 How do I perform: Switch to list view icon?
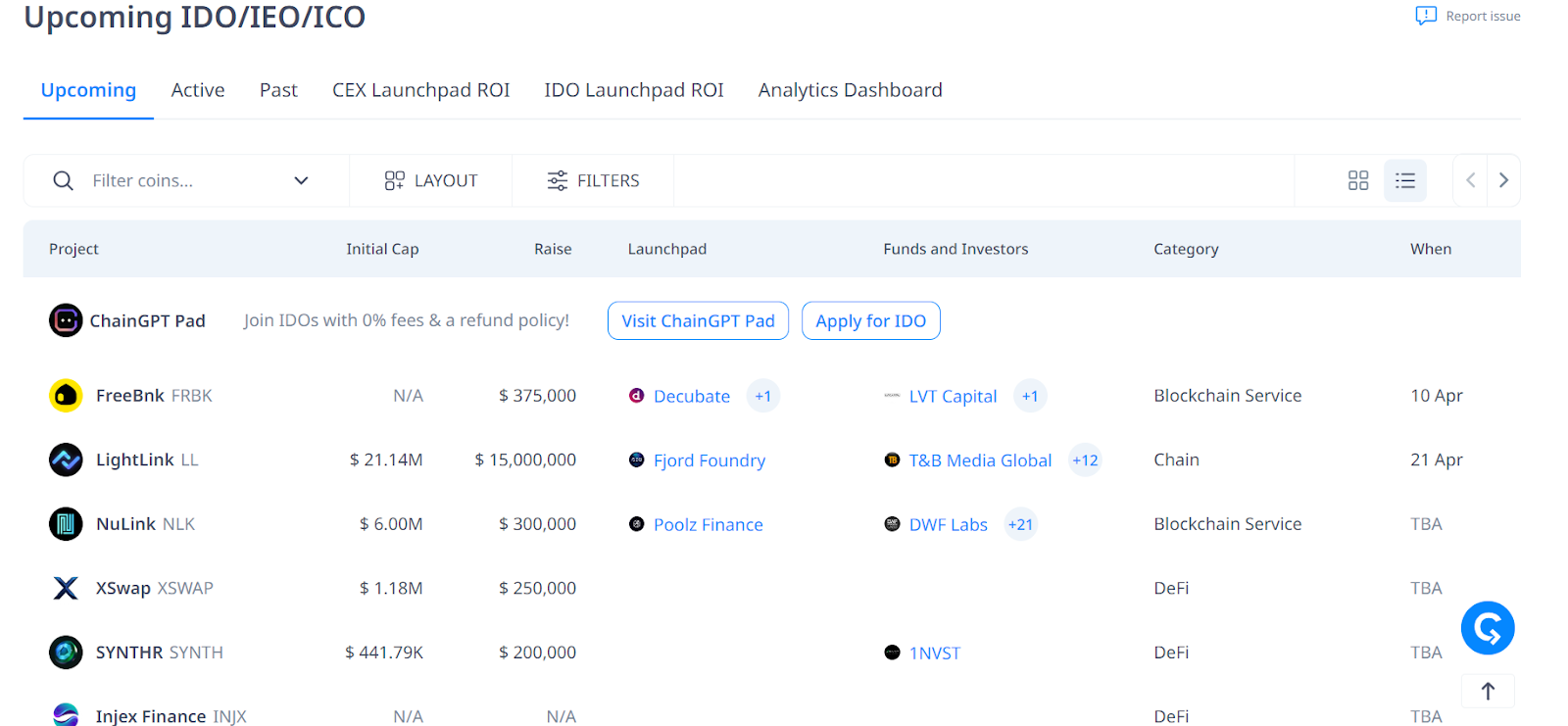(1405, 180)
